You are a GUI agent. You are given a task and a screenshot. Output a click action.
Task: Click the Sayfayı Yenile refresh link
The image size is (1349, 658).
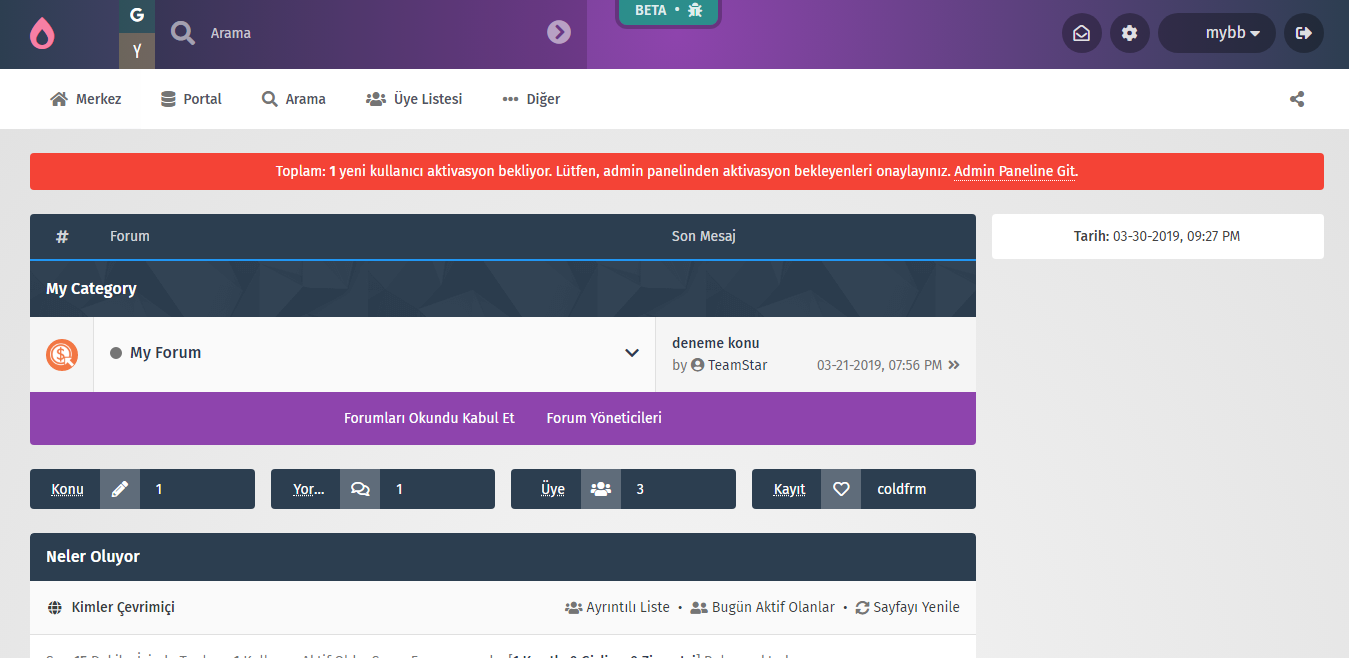[907, 607]
